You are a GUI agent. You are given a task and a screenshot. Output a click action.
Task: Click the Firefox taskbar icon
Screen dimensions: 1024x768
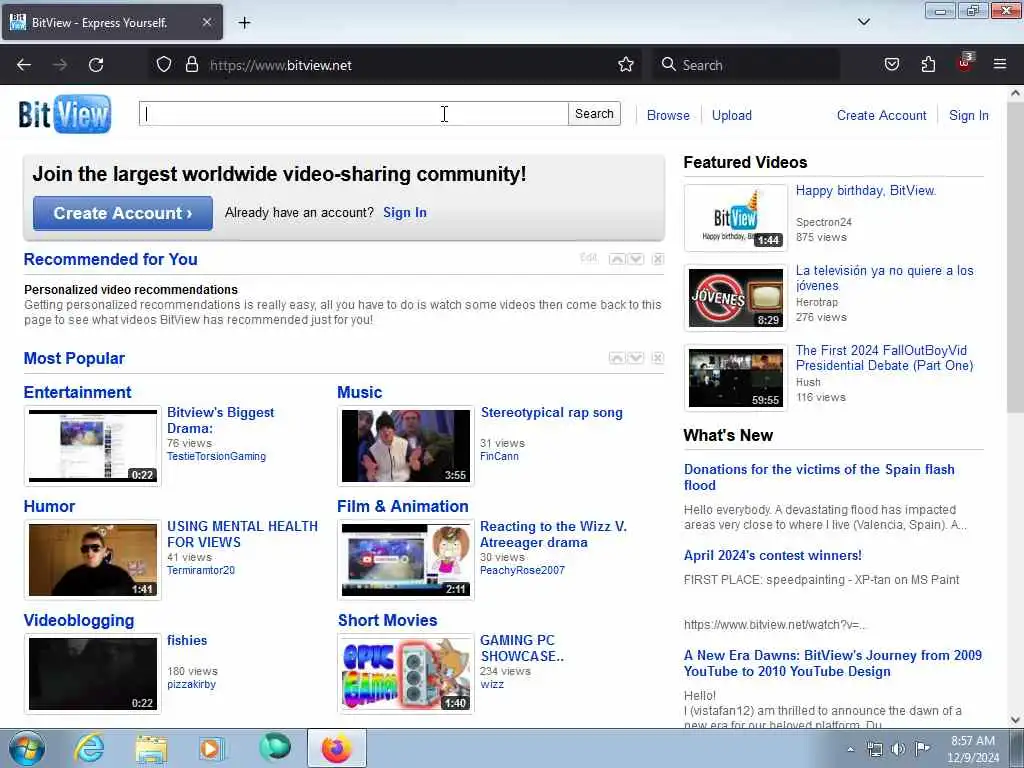click(336, 748)
